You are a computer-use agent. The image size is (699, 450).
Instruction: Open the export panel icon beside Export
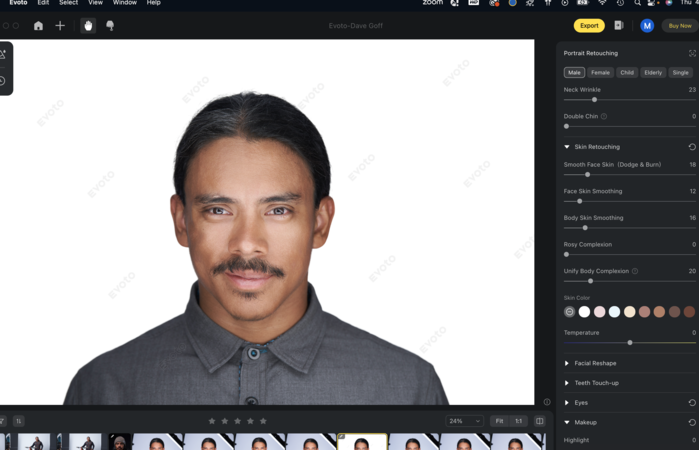(x=618, y=26)
